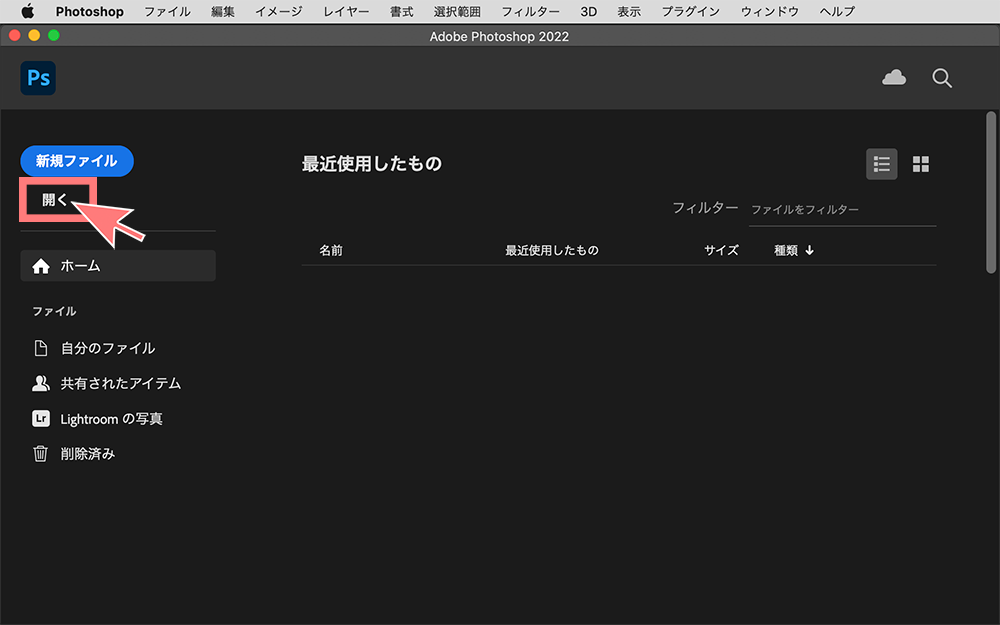Sort by 名前 column header
This screenshot has height=625, width=1000.
(331, 250)
